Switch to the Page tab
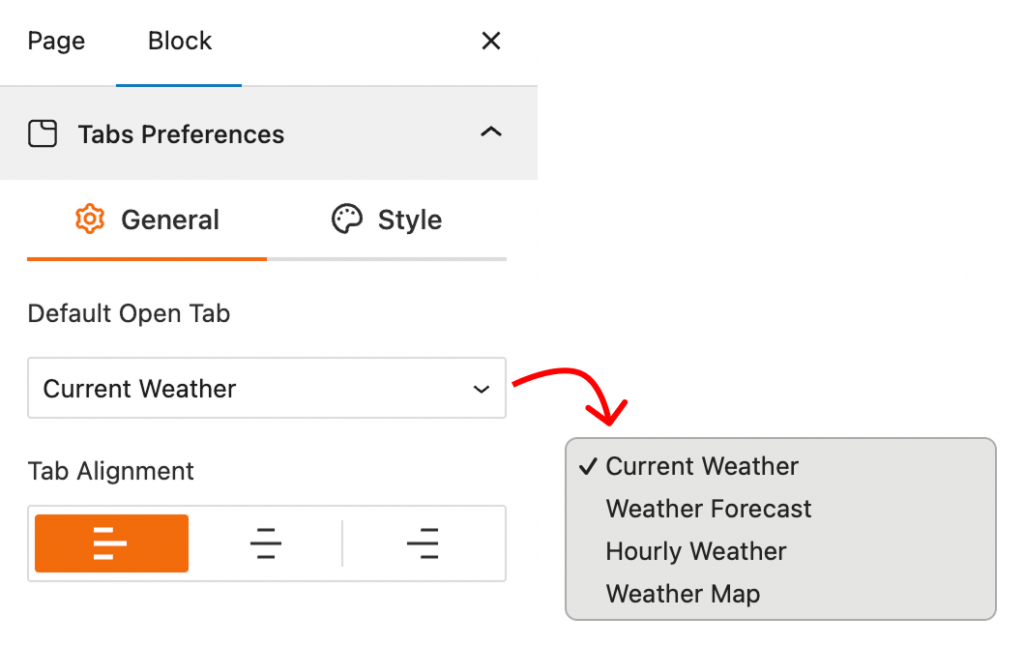Viewport: 1024px width, 645px height. [x=56, y=41]
